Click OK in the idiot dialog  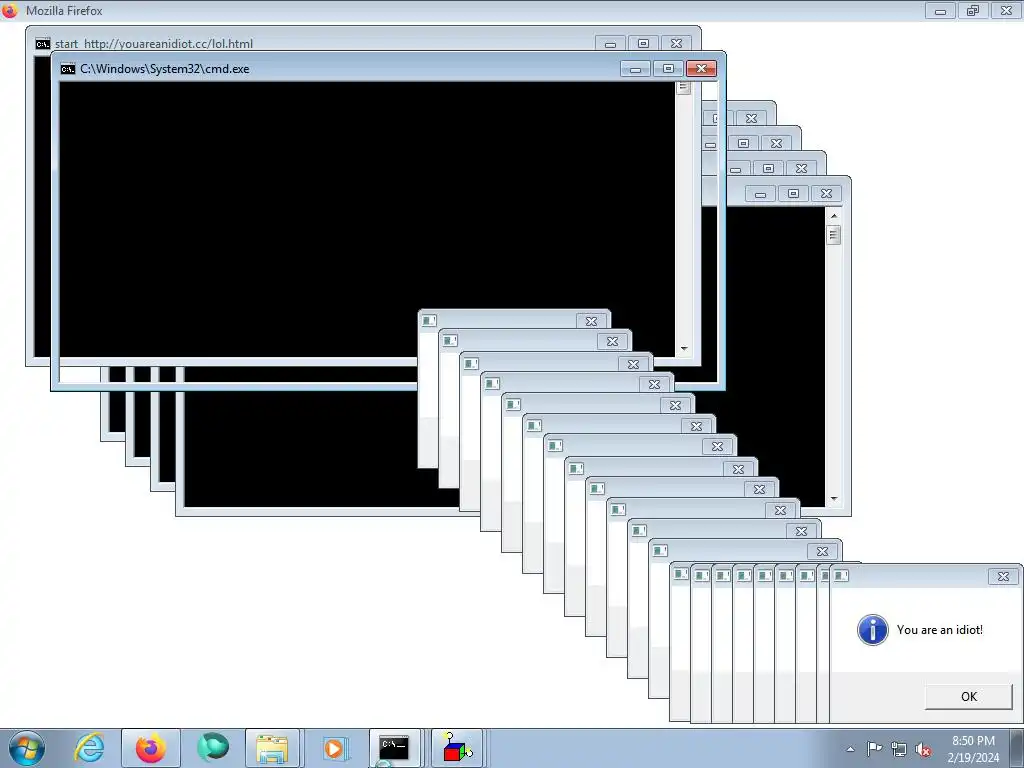[968, 696]
